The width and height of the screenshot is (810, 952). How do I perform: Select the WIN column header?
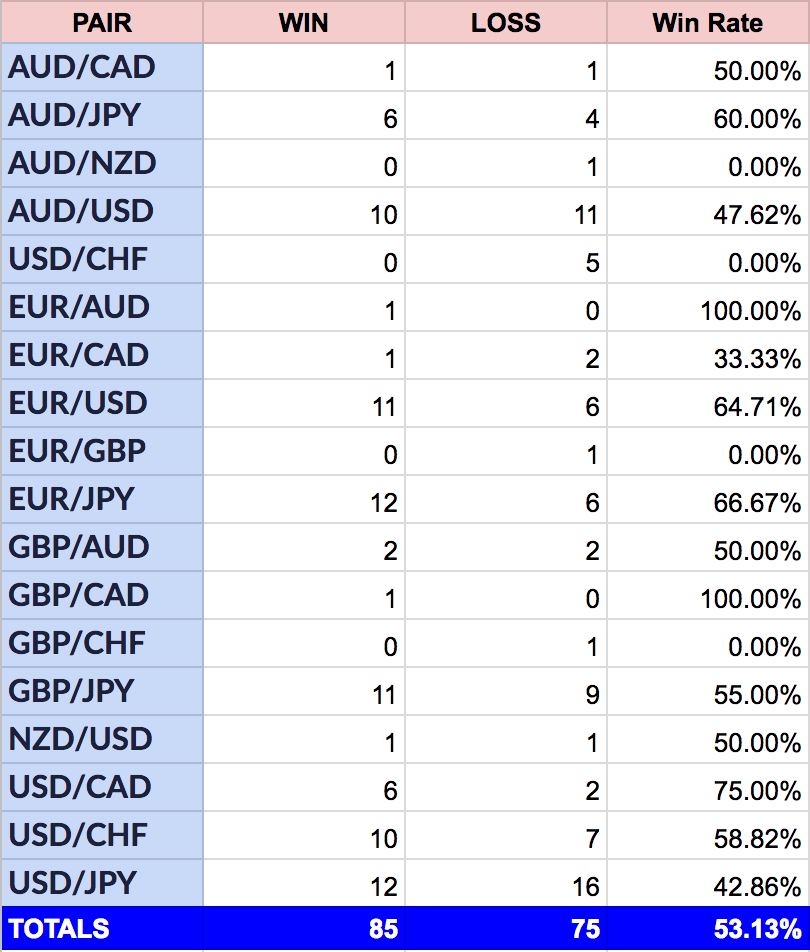(304, 22)
